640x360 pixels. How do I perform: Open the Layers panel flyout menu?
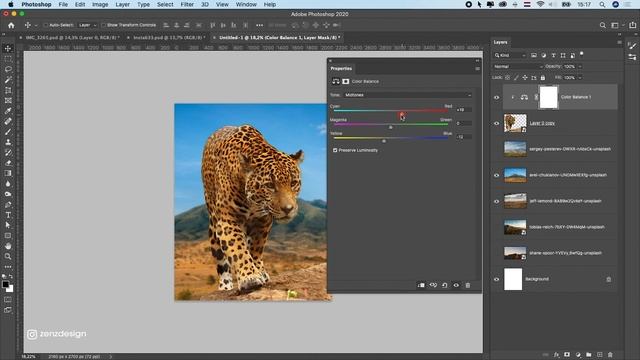[620, 42]
